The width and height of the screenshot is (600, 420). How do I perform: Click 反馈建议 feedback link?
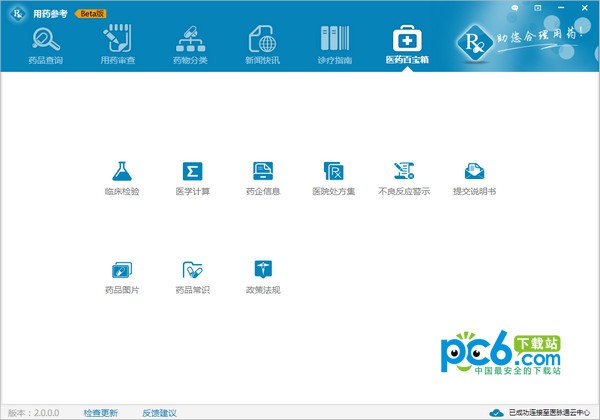[x=160, y=413]
